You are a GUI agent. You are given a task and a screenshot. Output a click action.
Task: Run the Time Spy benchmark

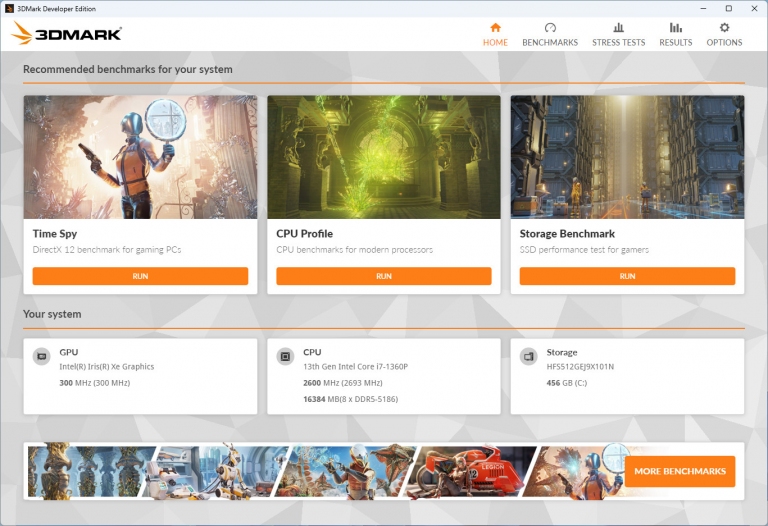coord(140,276)
